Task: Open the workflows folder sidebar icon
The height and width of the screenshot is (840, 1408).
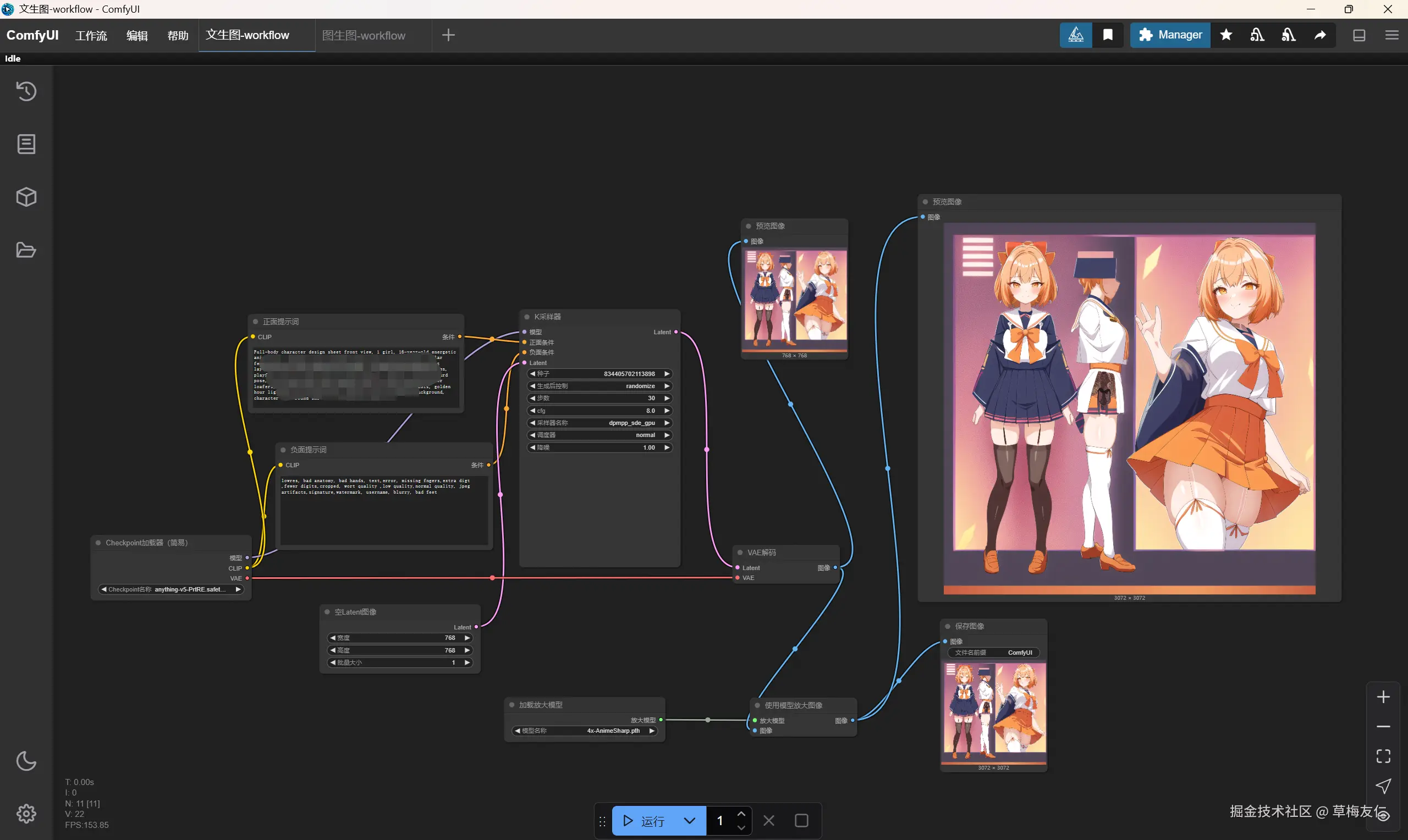Action: click(26, 250)
